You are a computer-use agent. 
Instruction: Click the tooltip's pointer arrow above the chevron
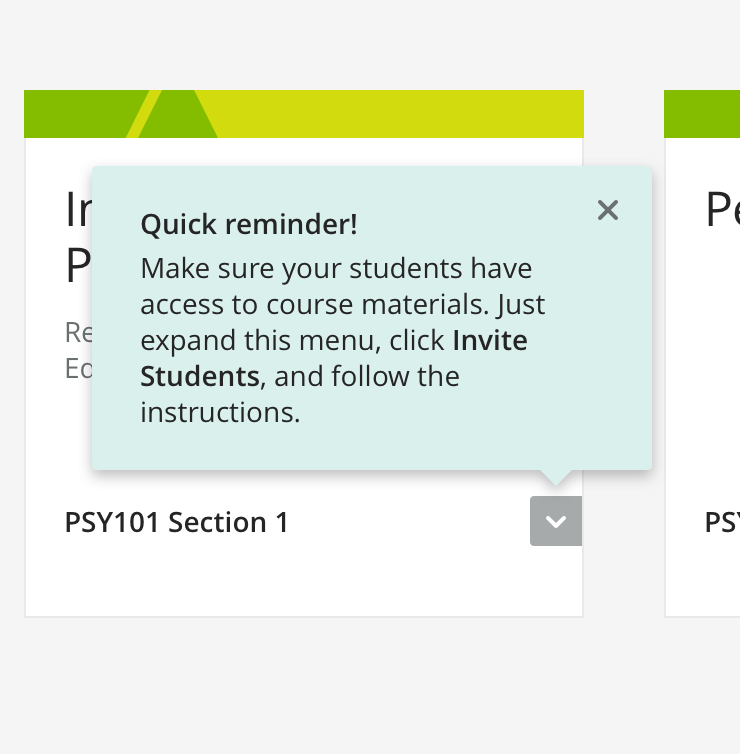tap(556, 477)
